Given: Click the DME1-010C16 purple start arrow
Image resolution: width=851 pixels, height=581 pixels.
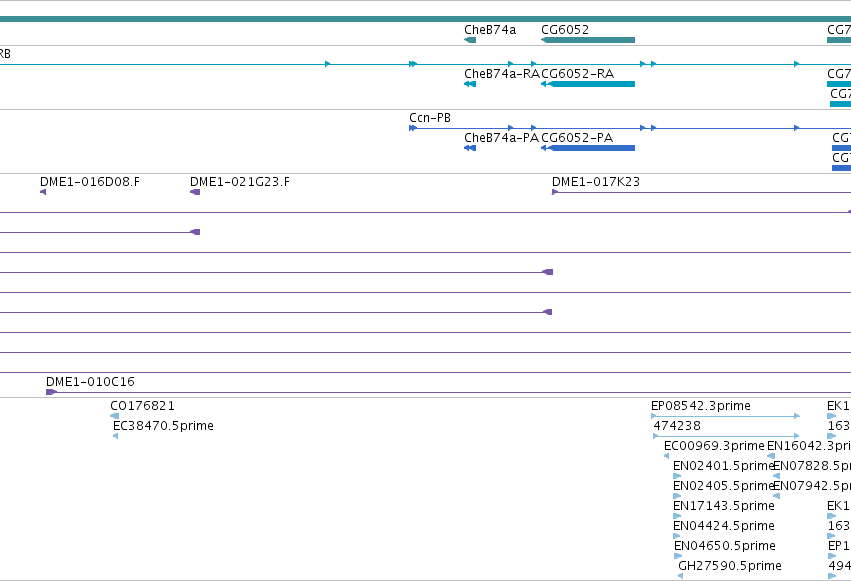Looking at the screenshot, I should (x=52, y=392).
